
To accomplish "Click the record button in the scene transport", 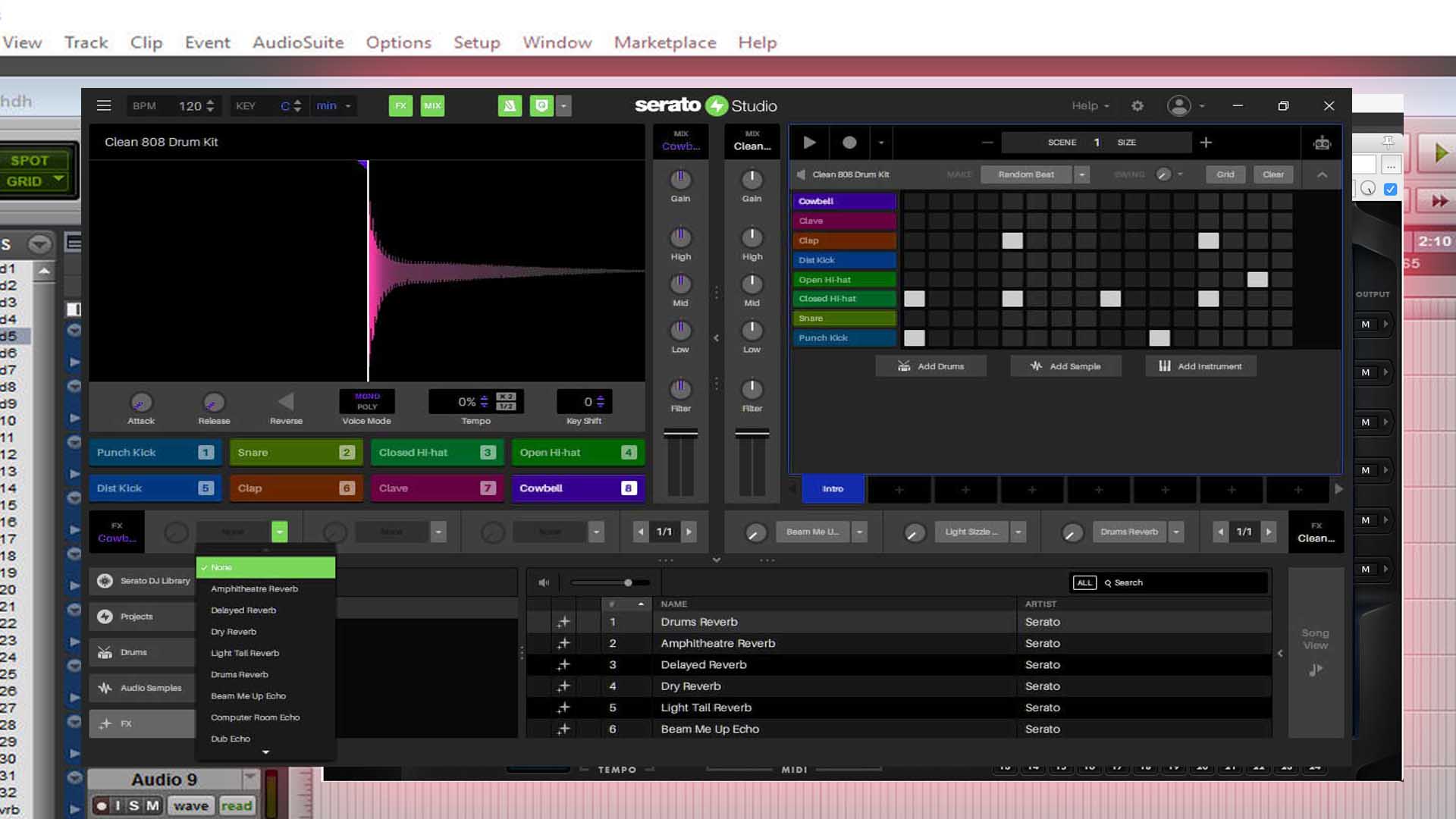I will point(849,143).
